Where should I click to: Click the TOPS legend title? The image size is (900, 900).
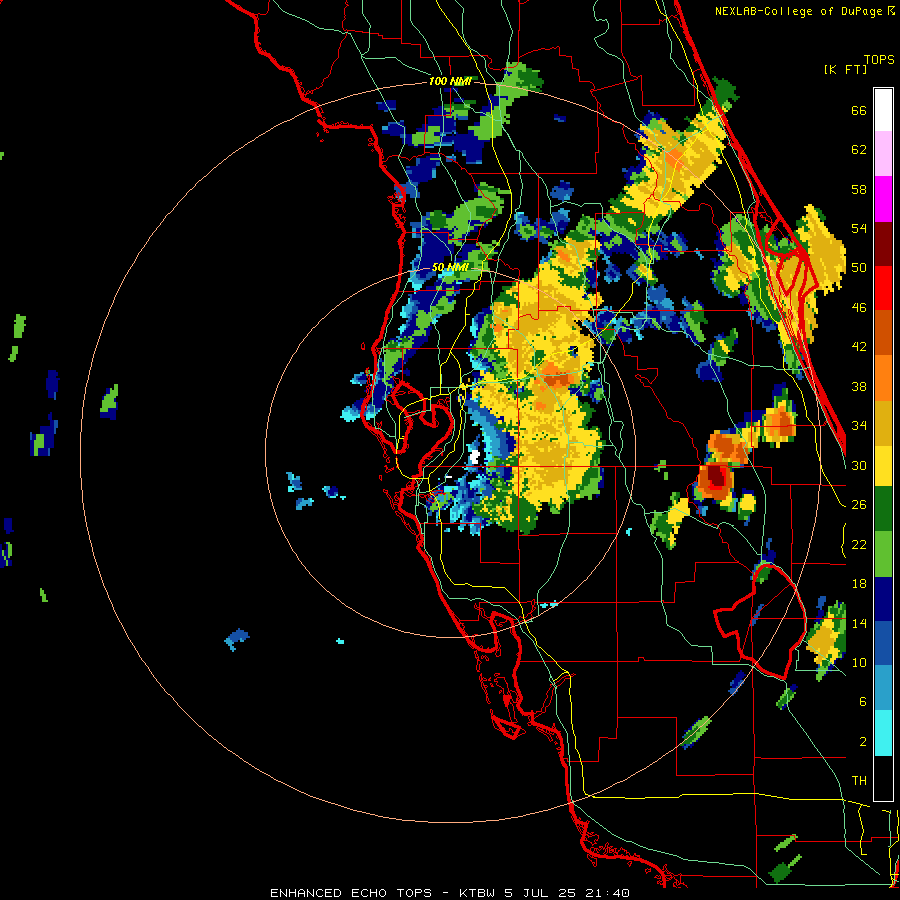coord(879,59)
